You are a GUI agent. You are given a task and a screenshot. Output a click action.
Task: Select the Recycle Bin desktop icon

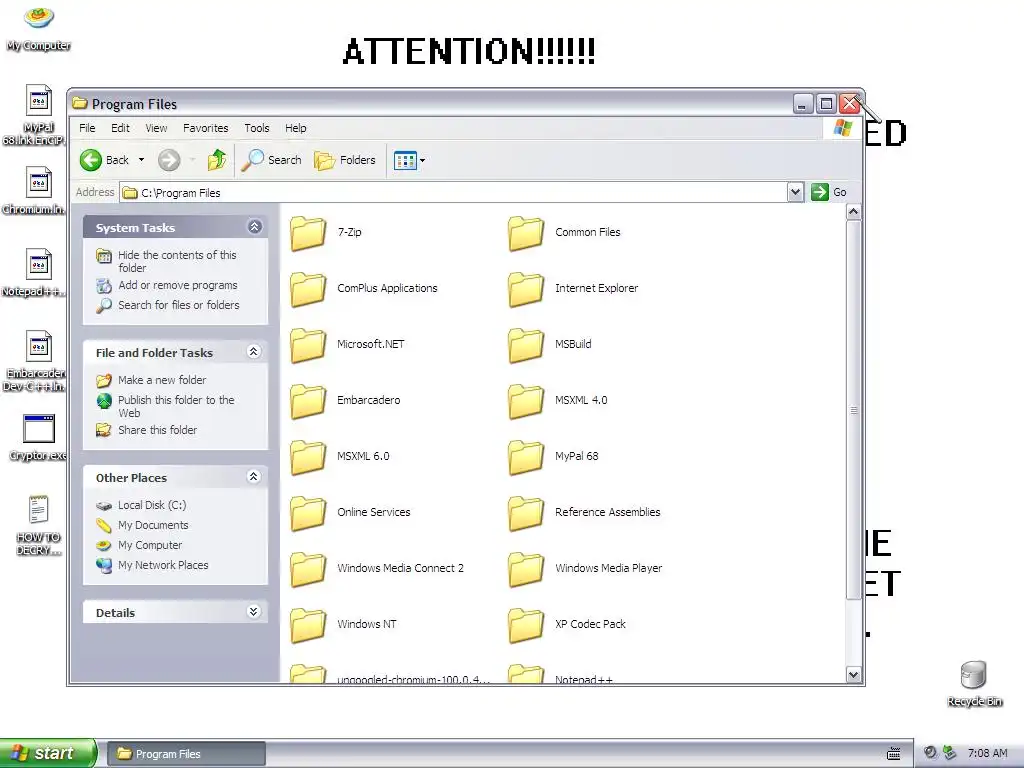(x=973, y=675)
